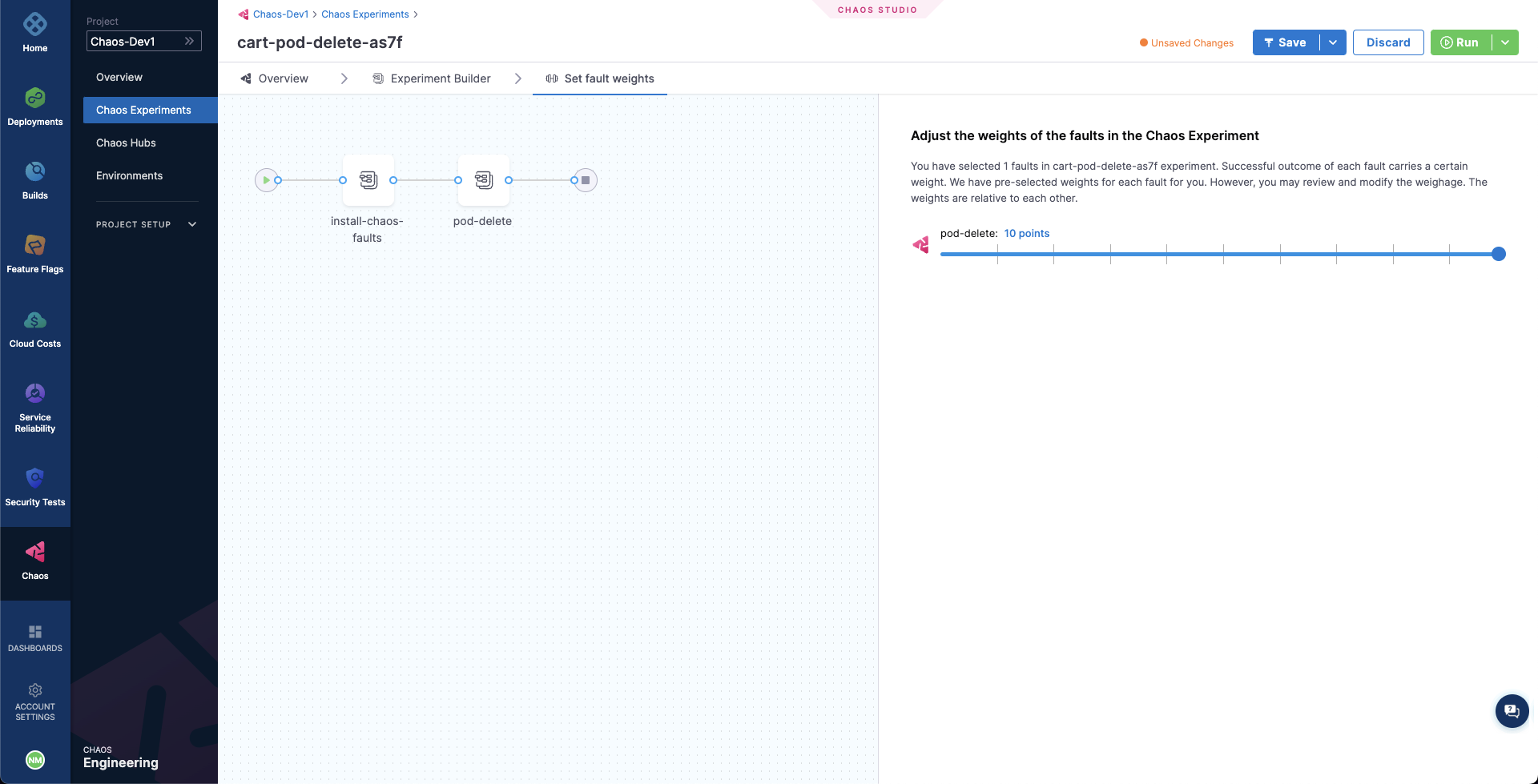Viewport: 1538px width, 784px height.
Task: Switch to the Experiment Builder tab
Action: point(432,78)
